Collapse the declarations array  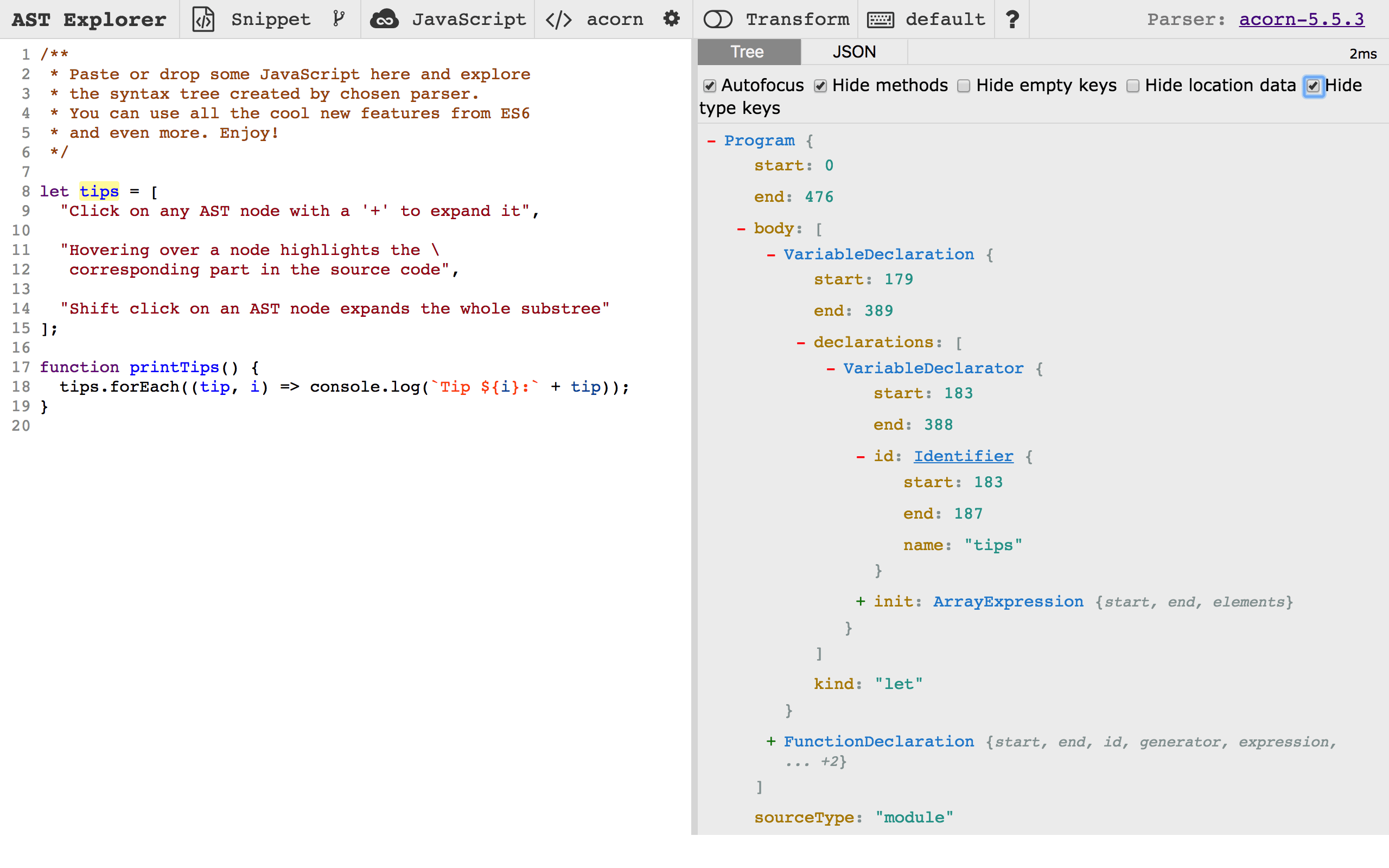coord(801,343)
